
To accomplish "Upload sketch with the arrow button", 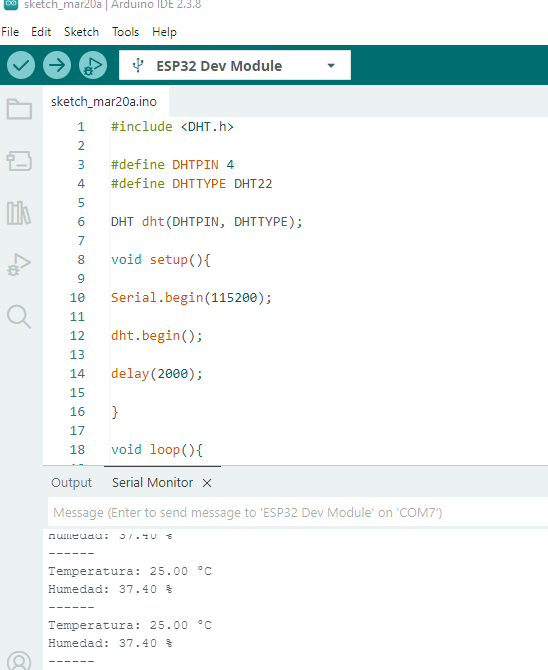I will click(57, 65).
